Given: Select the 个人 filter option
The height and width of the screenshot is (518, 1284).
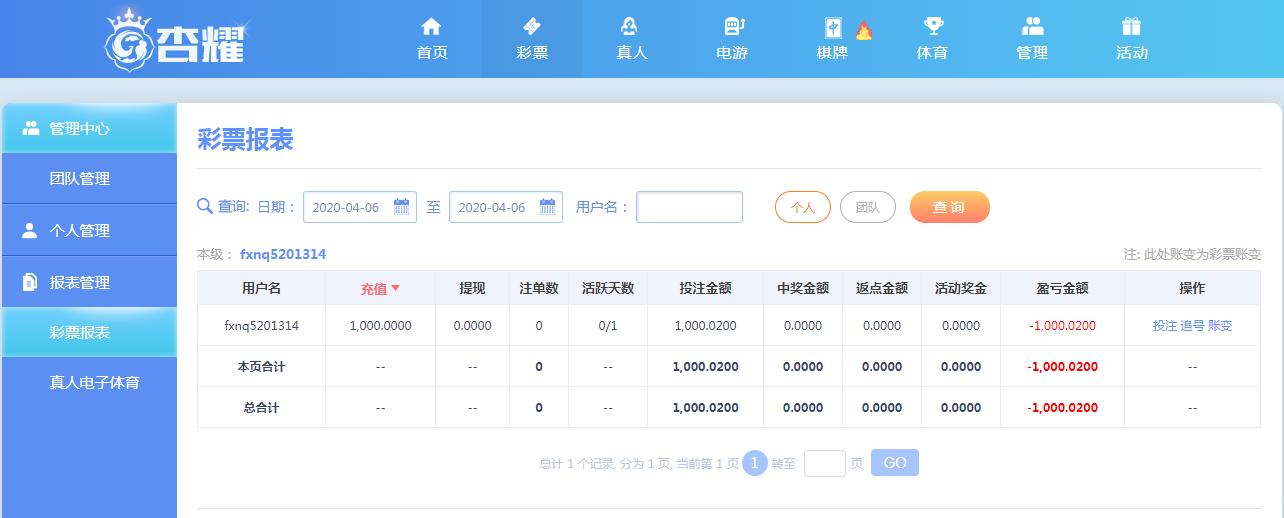Looking at the screenshot, I should pos(803,207).
